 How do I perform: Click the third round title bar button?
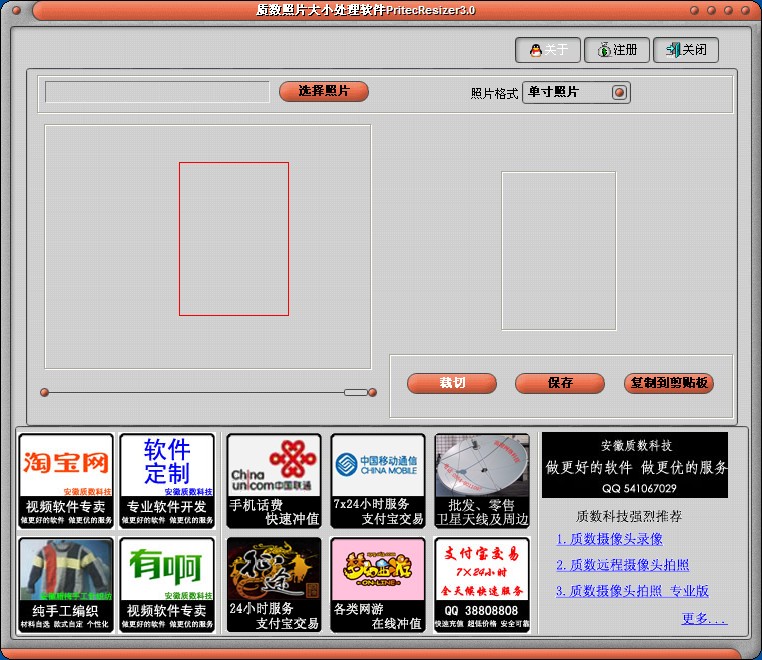(728, 10)
